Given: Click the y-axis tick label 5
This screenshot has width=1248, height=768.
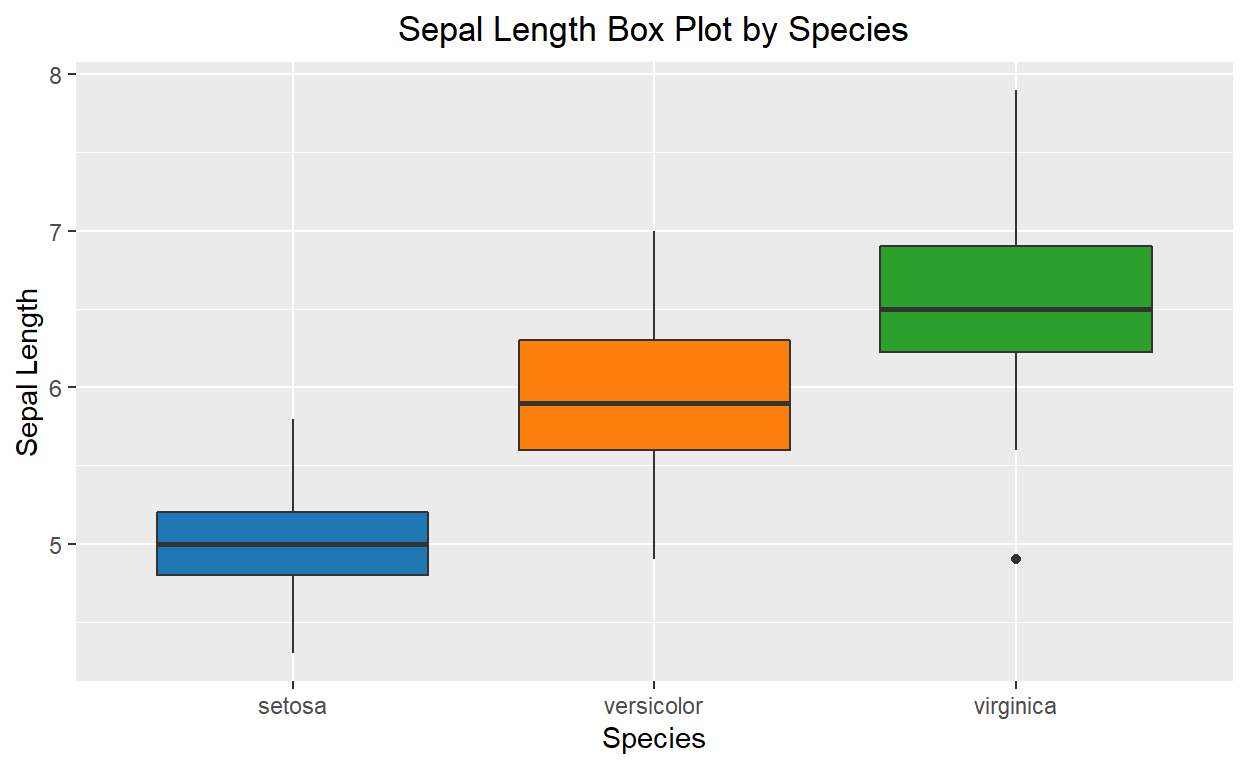Looking at the screenshot, I should click(x=56, y=544).
